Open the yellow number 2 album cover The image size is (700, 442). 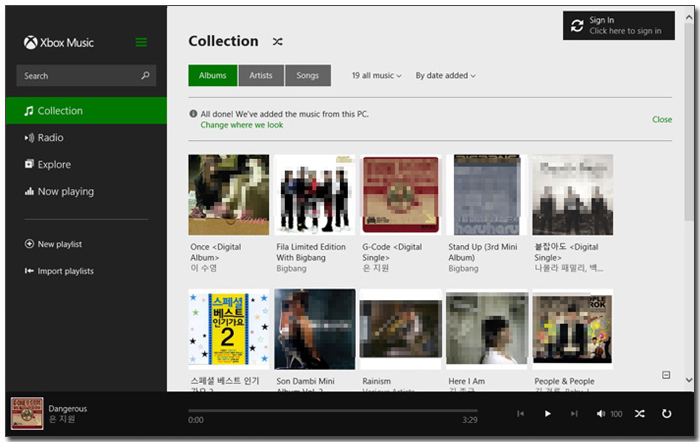tap(229, 329)
